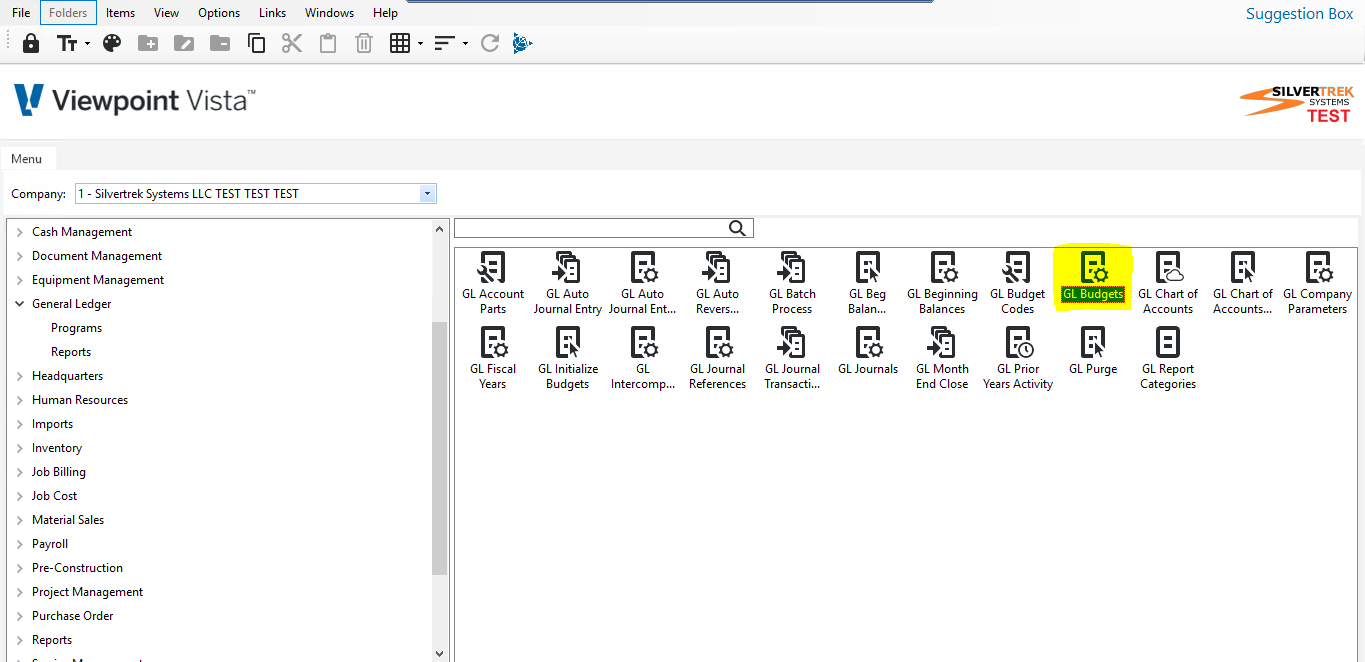The height and width of the screenshot is (662, 1365).
Task: Launch GL Auto Journal Ent... form
Action: pyautogui.click(x=643, y=283)
